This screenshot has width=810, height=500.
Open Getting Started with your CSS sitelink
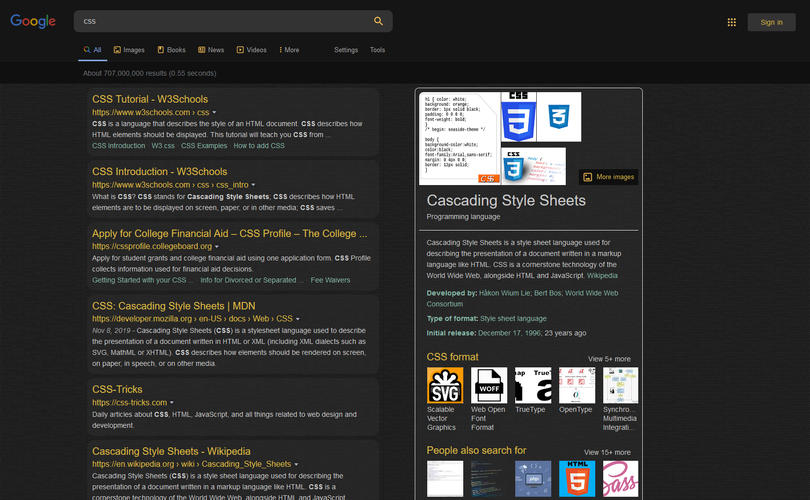tap(142, 280)
